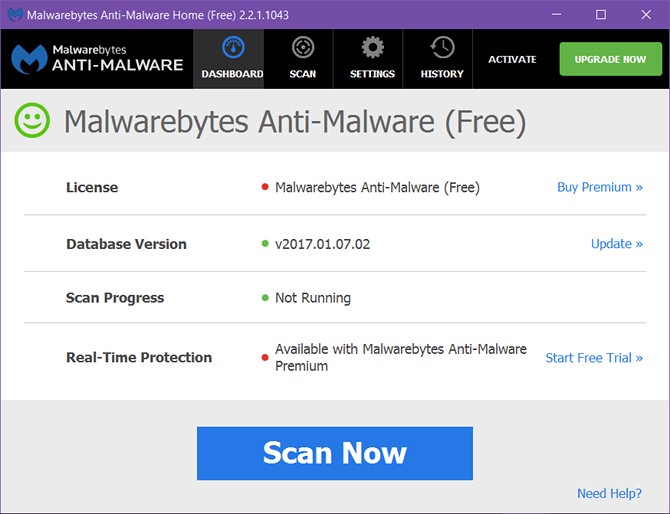Click the green dot beside database version
Image resolution: width=670 pixels, height=514 pixels.
pos(264,244)
